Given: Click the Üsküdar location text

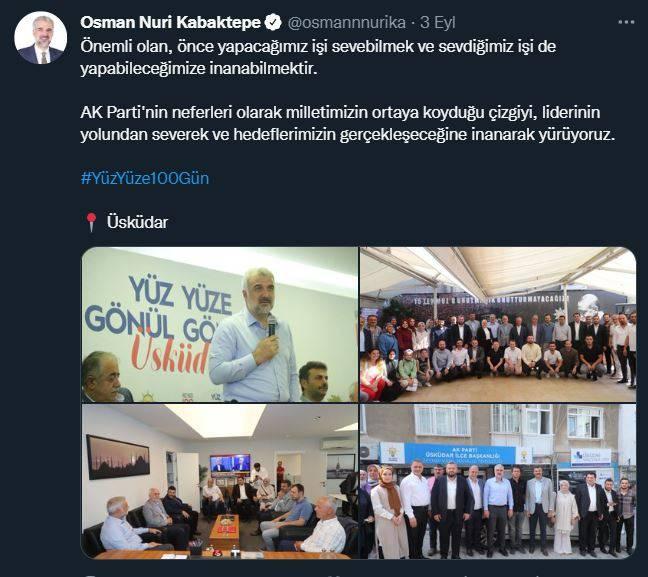Looking at the screenshot, I should click(x=137, y=222).
